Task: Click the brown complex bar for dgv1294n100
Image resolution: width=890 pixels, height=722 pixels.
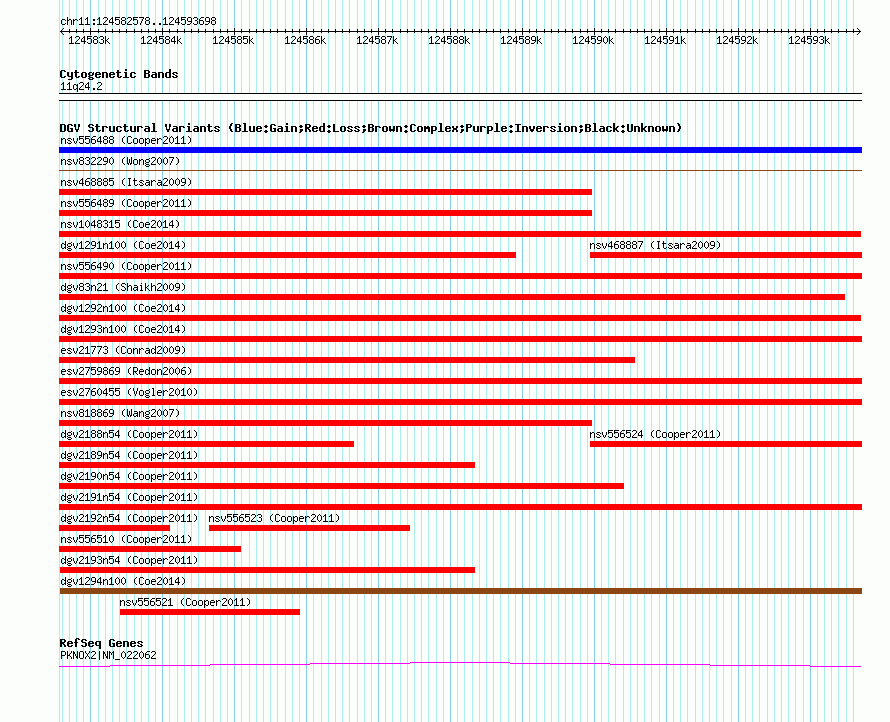Action: (x=460, y=591)
